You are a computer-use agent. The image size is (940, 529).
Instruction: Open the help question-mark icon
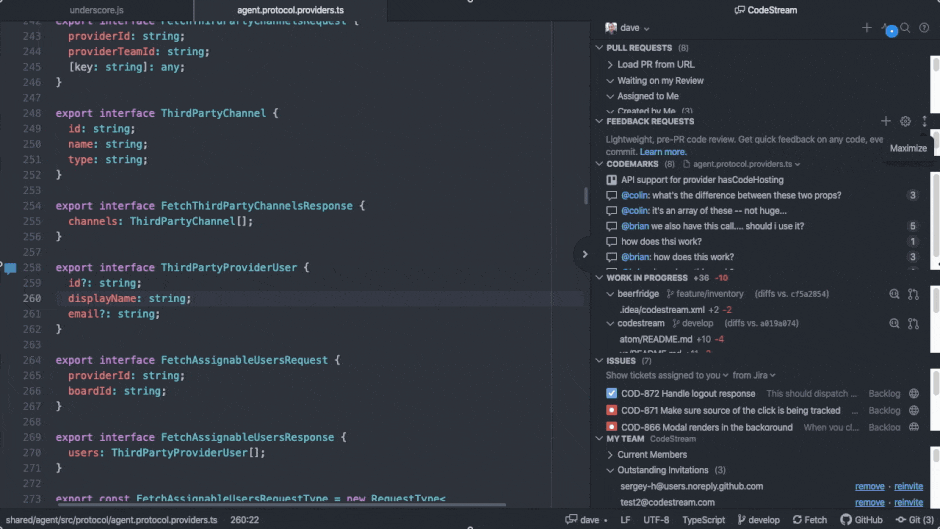point(924,28)
